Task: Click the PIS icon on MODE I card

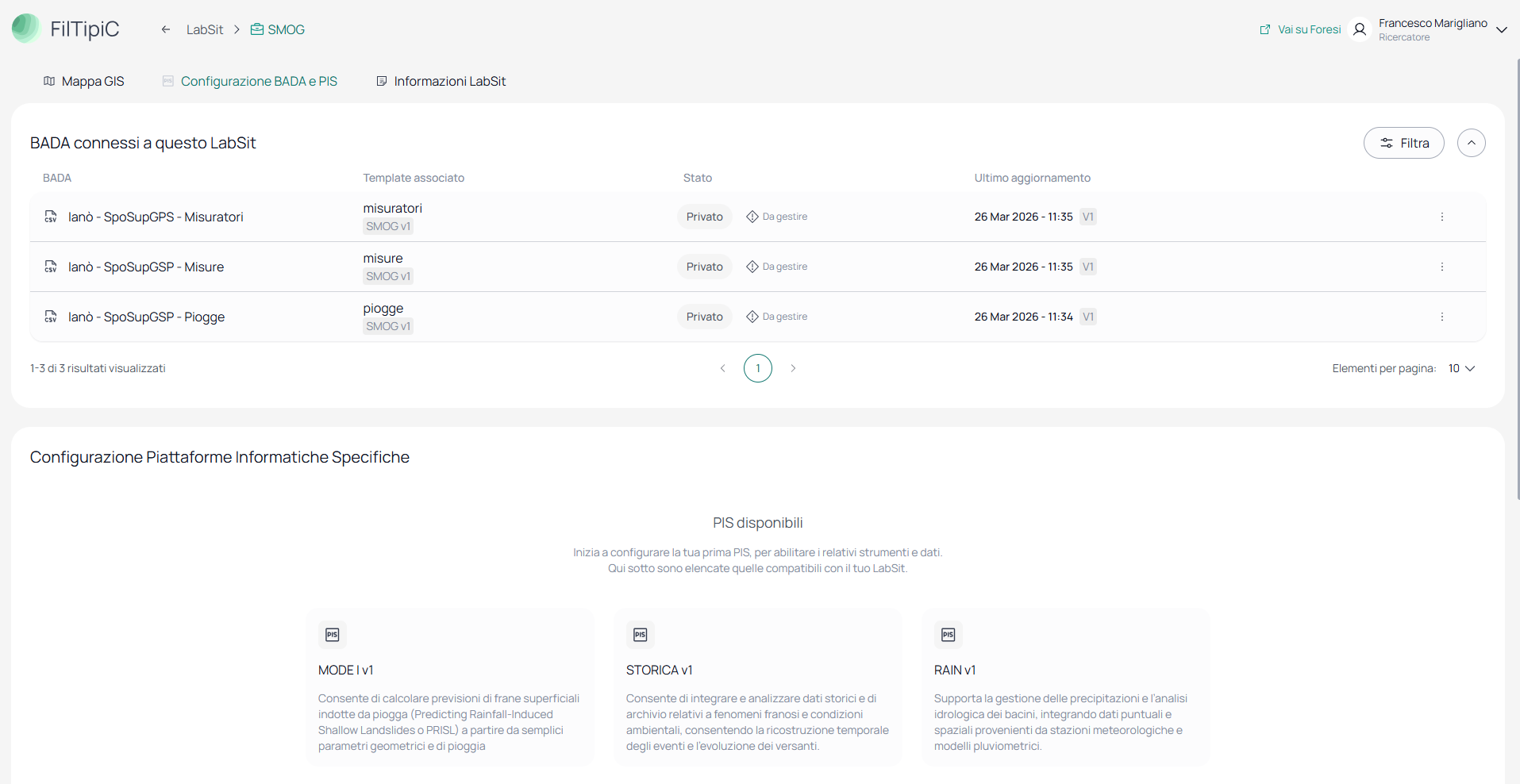Action: (333, 635)
